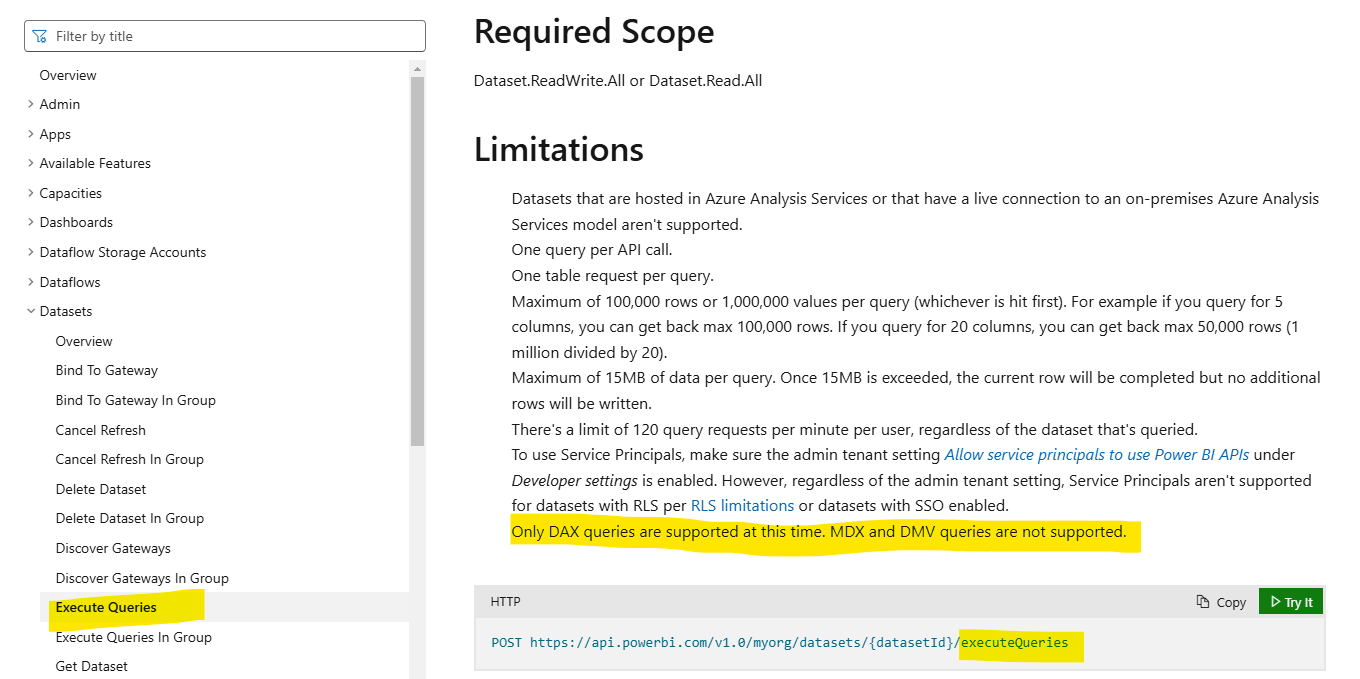The width and height of the screenshot is (1360, 679).
Task: Open Cancel Refresh In Group article
Action: [x=130, y=459]
